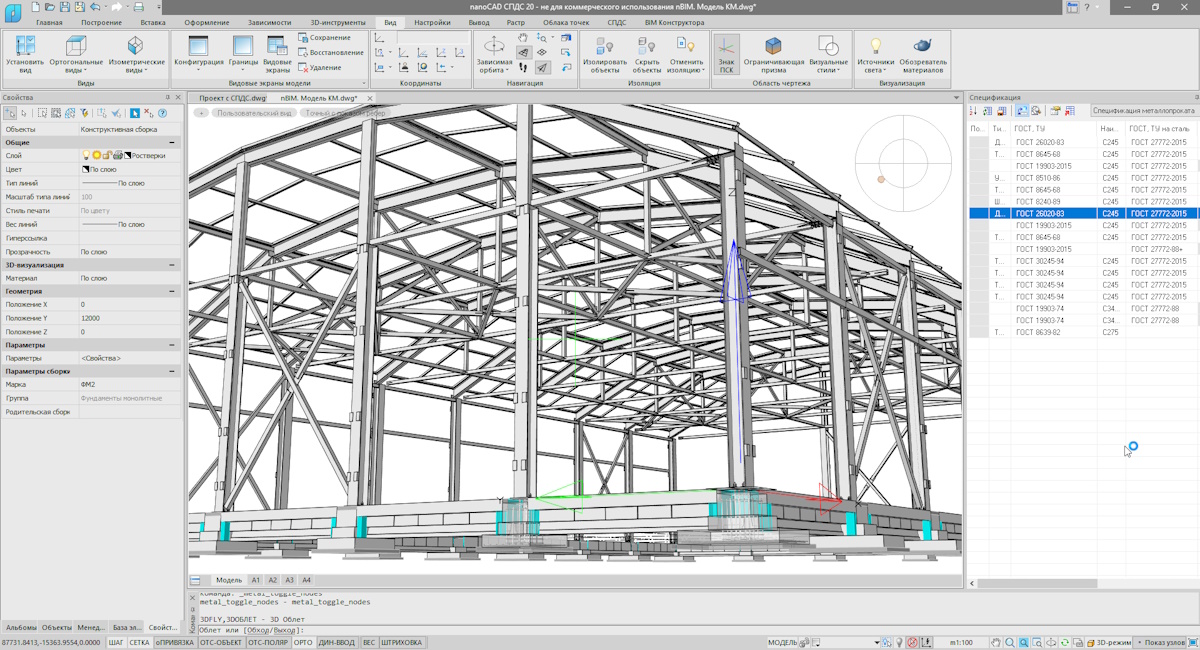Click the Границы viewport icon
The width and height of the screenshot is (1200, 650).
tap(243, 54)
